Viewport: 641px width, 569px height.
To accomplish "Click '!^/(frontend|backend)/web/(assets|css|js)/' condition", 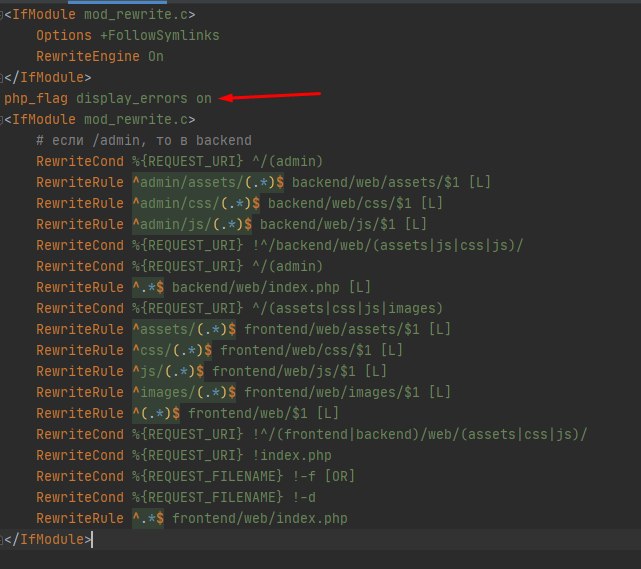I will 420,435.
